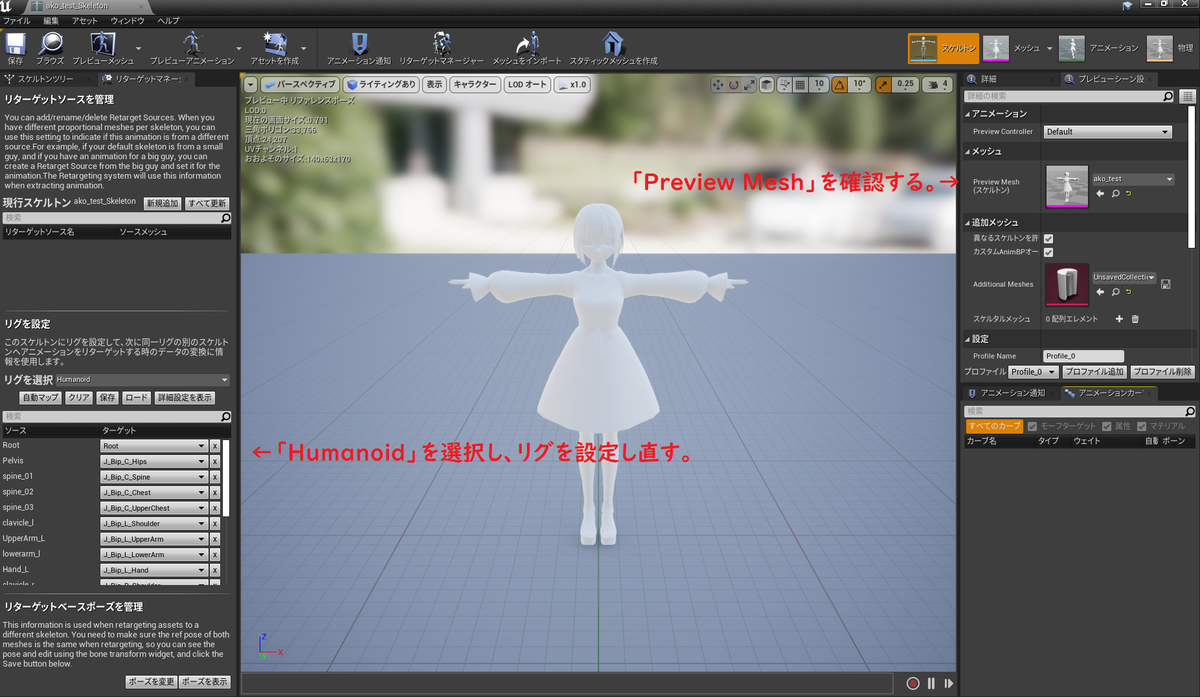Click the red record button on the timeline

(x=913, y=682)
